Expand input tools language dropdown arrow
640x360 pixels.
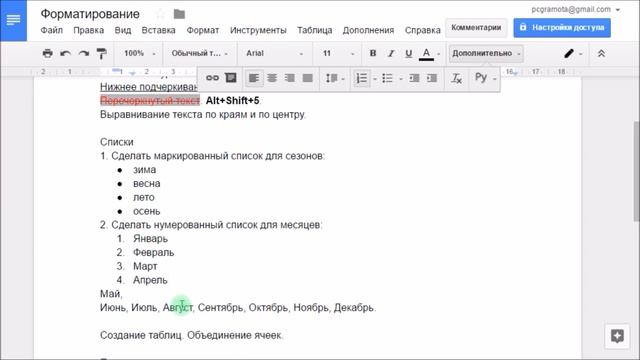point(494,79)
